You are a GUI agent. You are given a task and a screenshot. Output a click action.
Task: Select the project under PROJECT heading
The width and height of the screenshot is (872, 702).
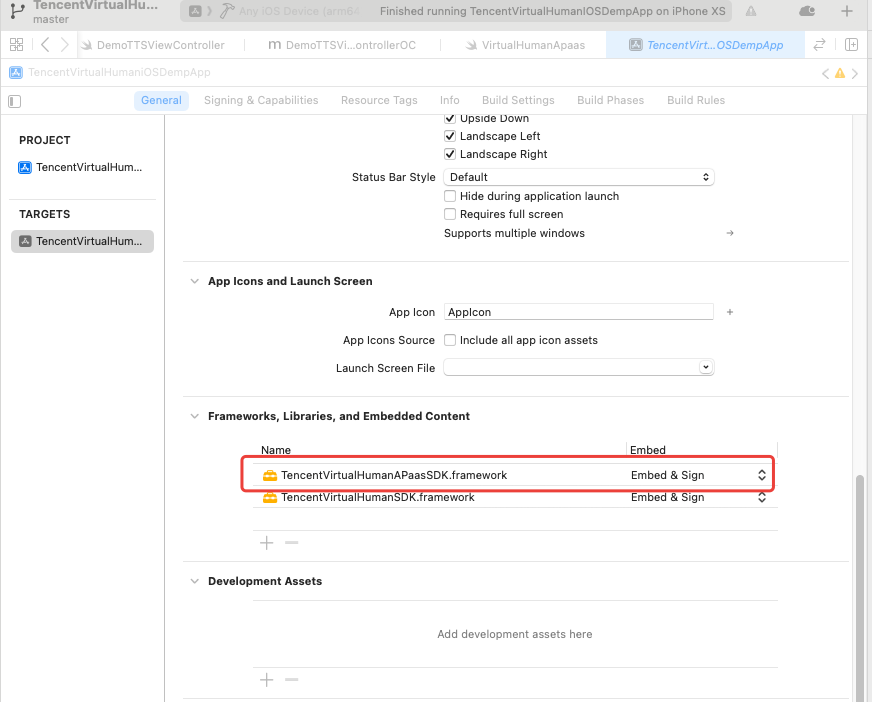click(x=82, y=167)
